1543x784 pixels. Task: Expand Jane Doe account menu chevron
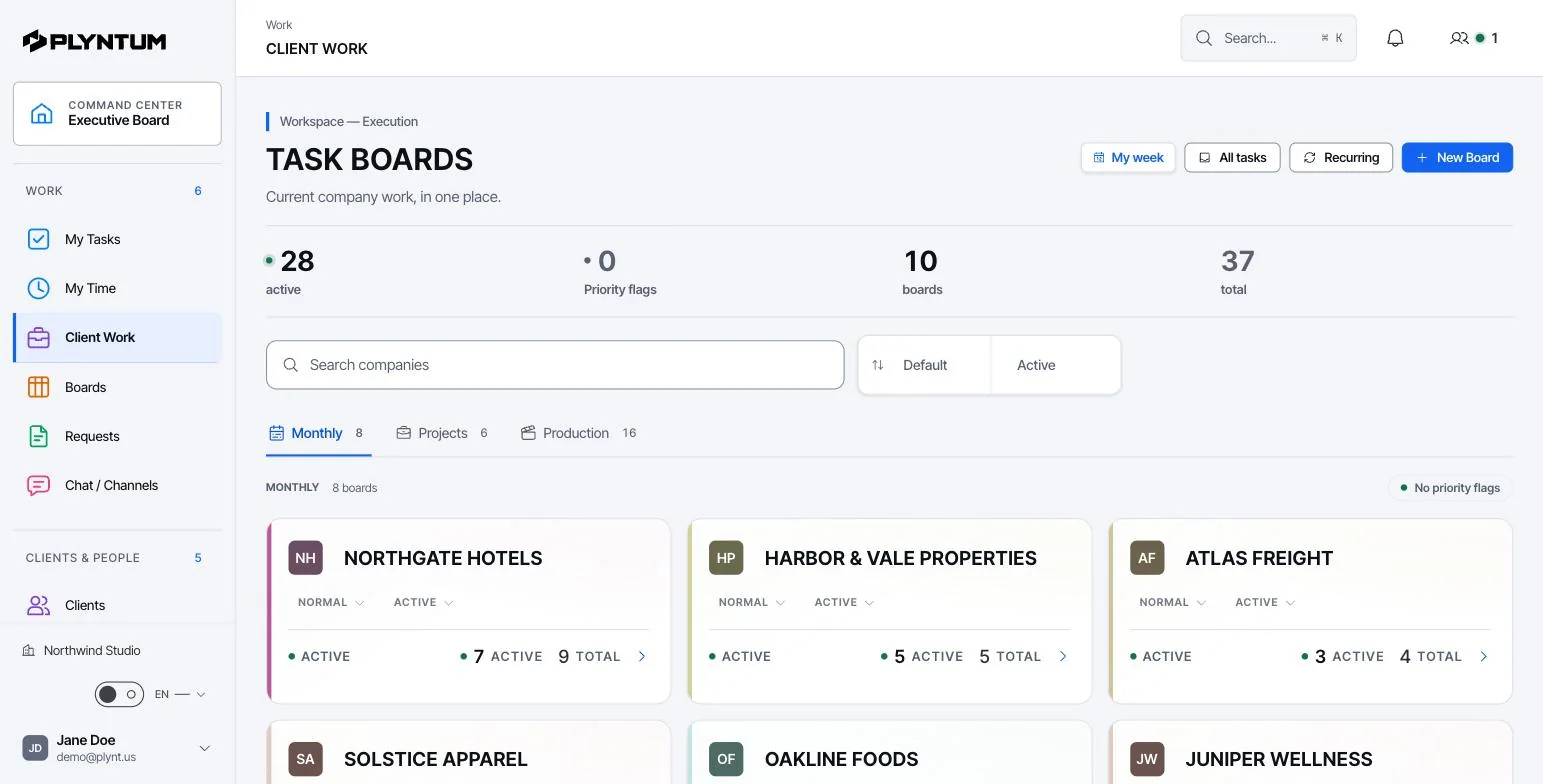[x=205, y=748]
